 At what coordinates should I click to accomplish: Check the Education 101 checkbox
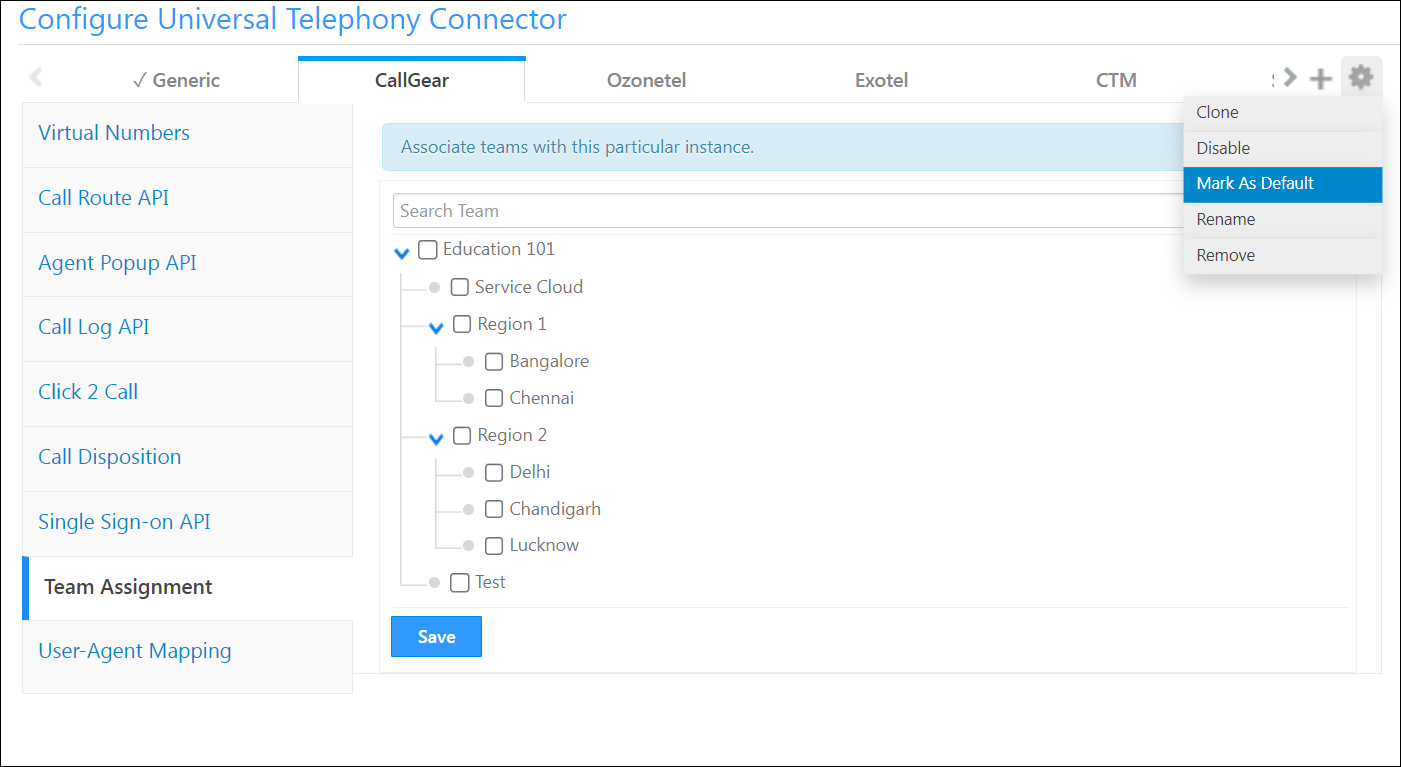point(428,249)
